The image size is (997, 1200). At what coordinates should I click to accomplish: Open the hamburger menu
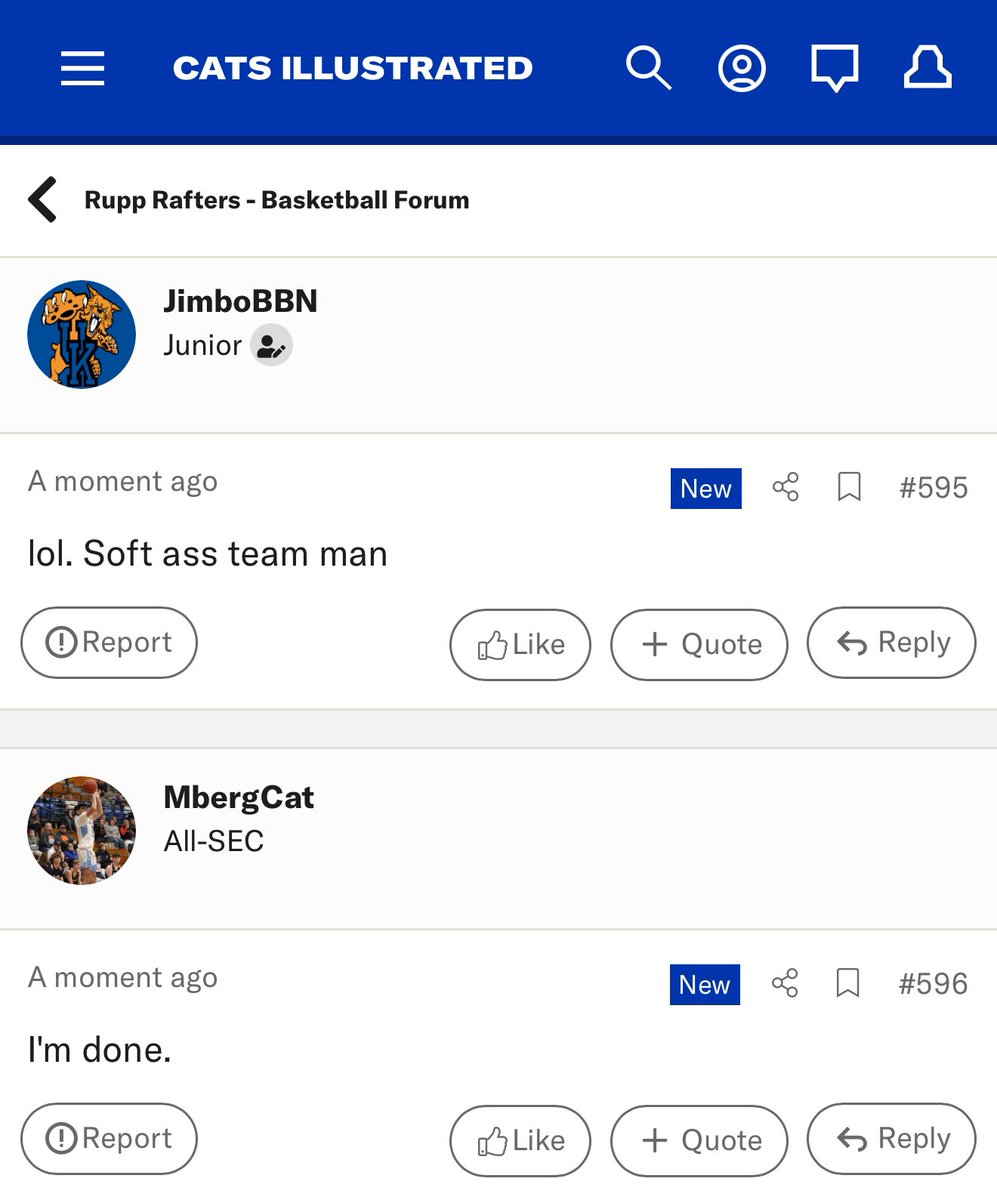82,68
